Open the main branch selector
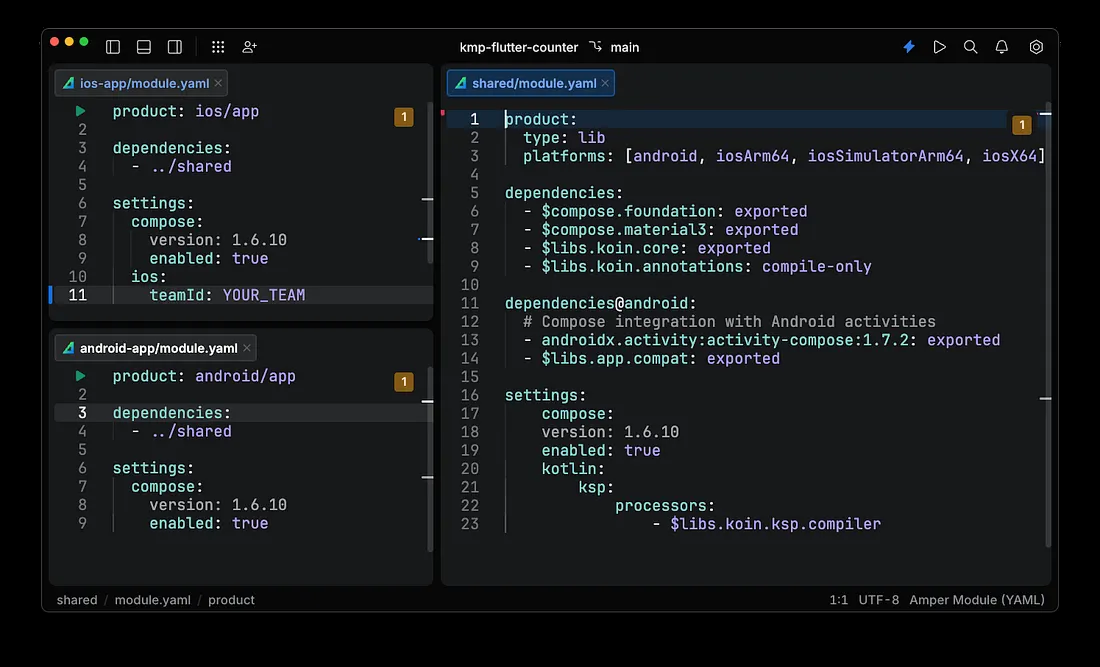 point(624,47)
